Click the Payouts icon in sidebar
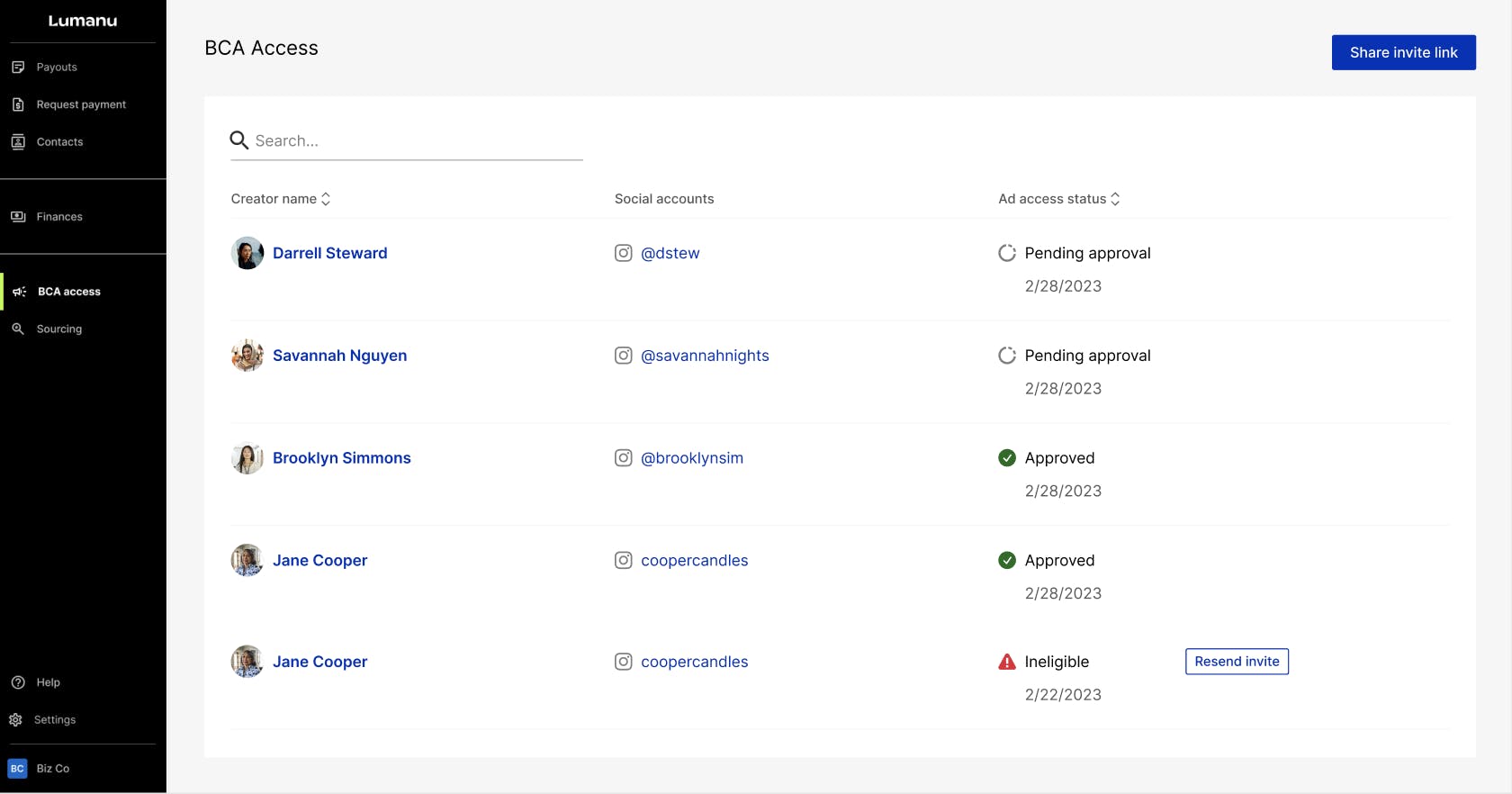 point(18,68)
